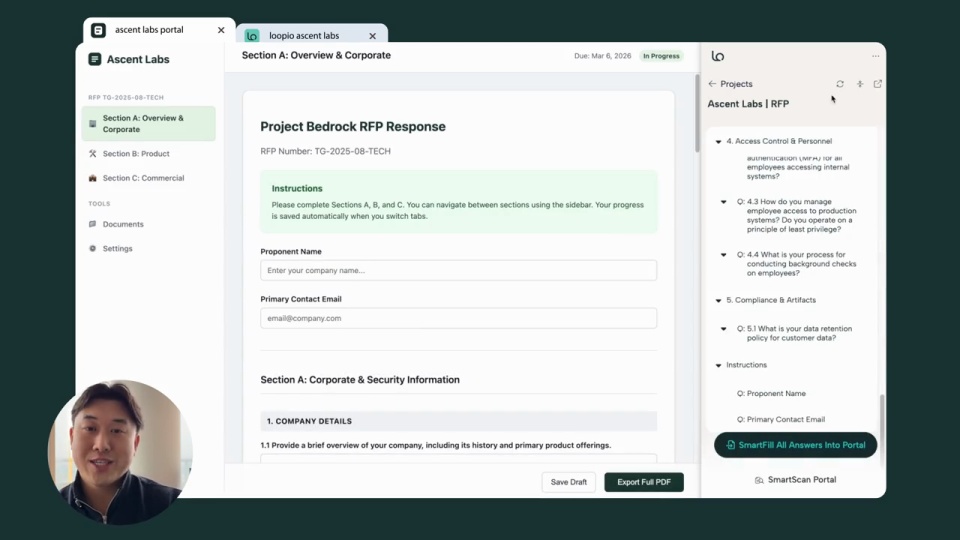Click the loopio ascent labs tab favicon
The height and width of the screenshot is (540, 960).
click(252, 36)
